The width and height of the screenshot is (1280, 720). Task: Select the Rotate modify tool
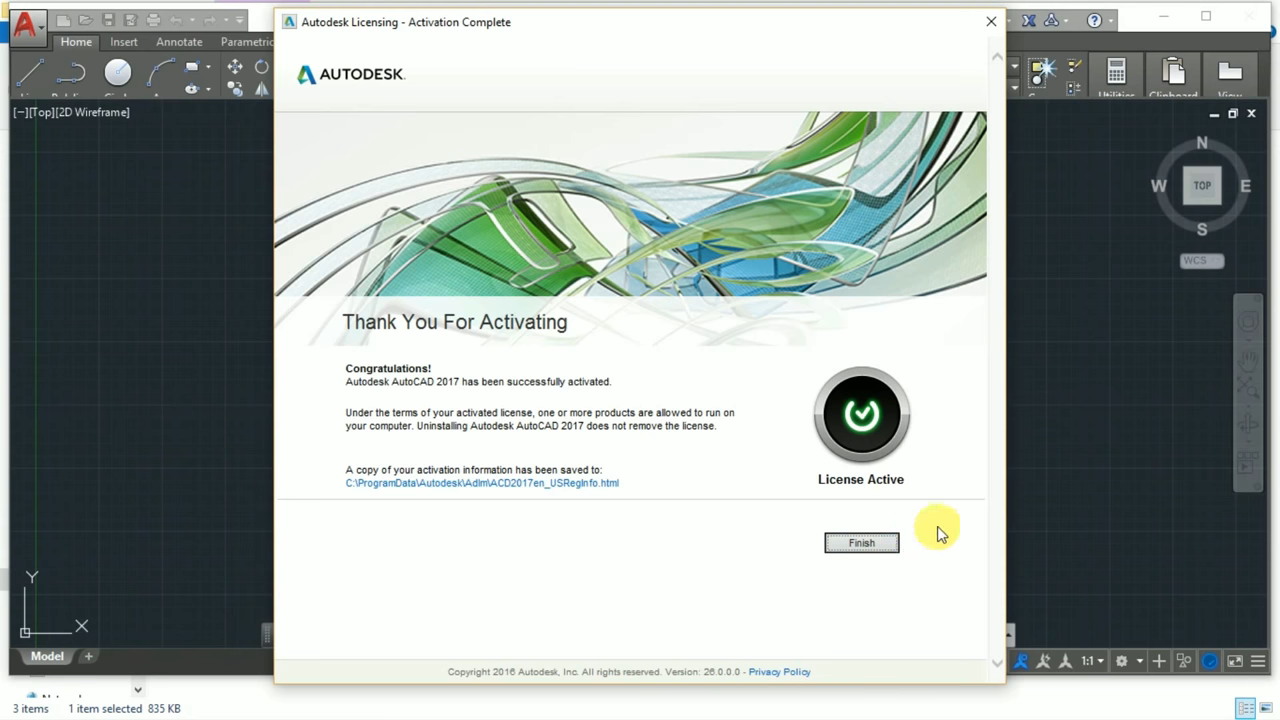pos(261,66)
